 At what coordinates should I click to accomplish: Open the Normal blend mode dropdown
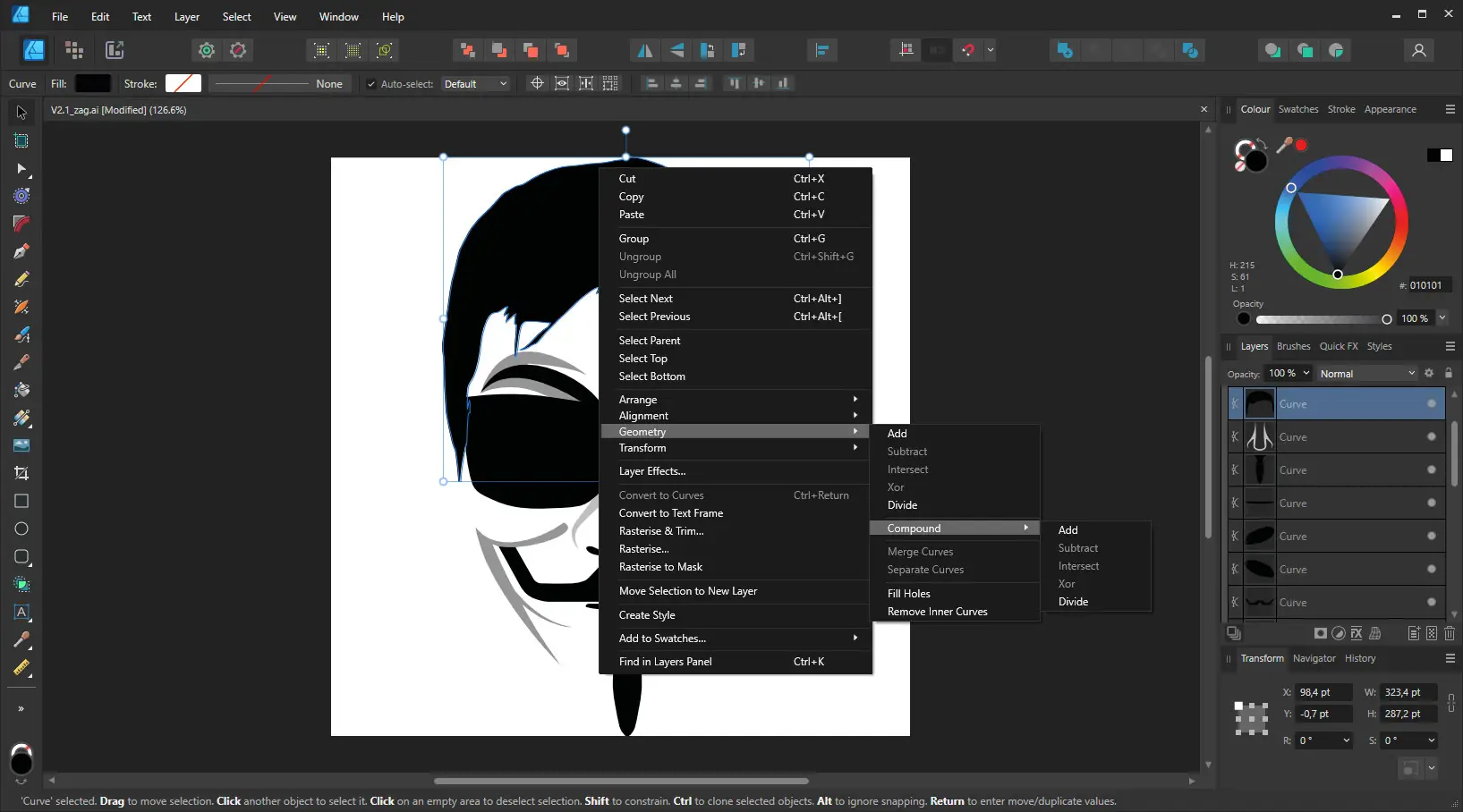pyautogui.click(x=1366, y=374)
